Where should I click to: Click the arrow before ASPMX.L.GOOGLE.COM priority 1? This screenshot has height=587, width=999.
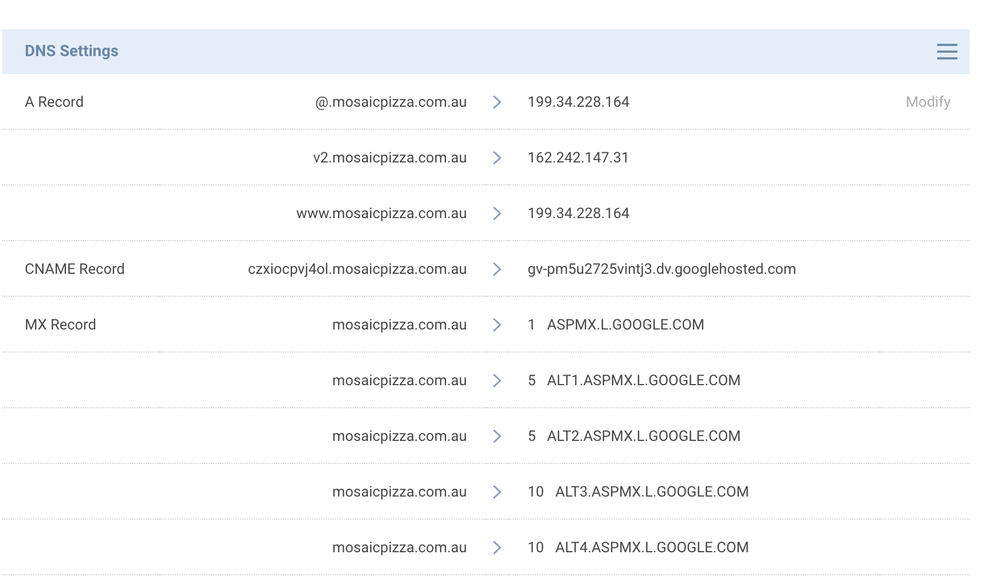pos(497,325)
